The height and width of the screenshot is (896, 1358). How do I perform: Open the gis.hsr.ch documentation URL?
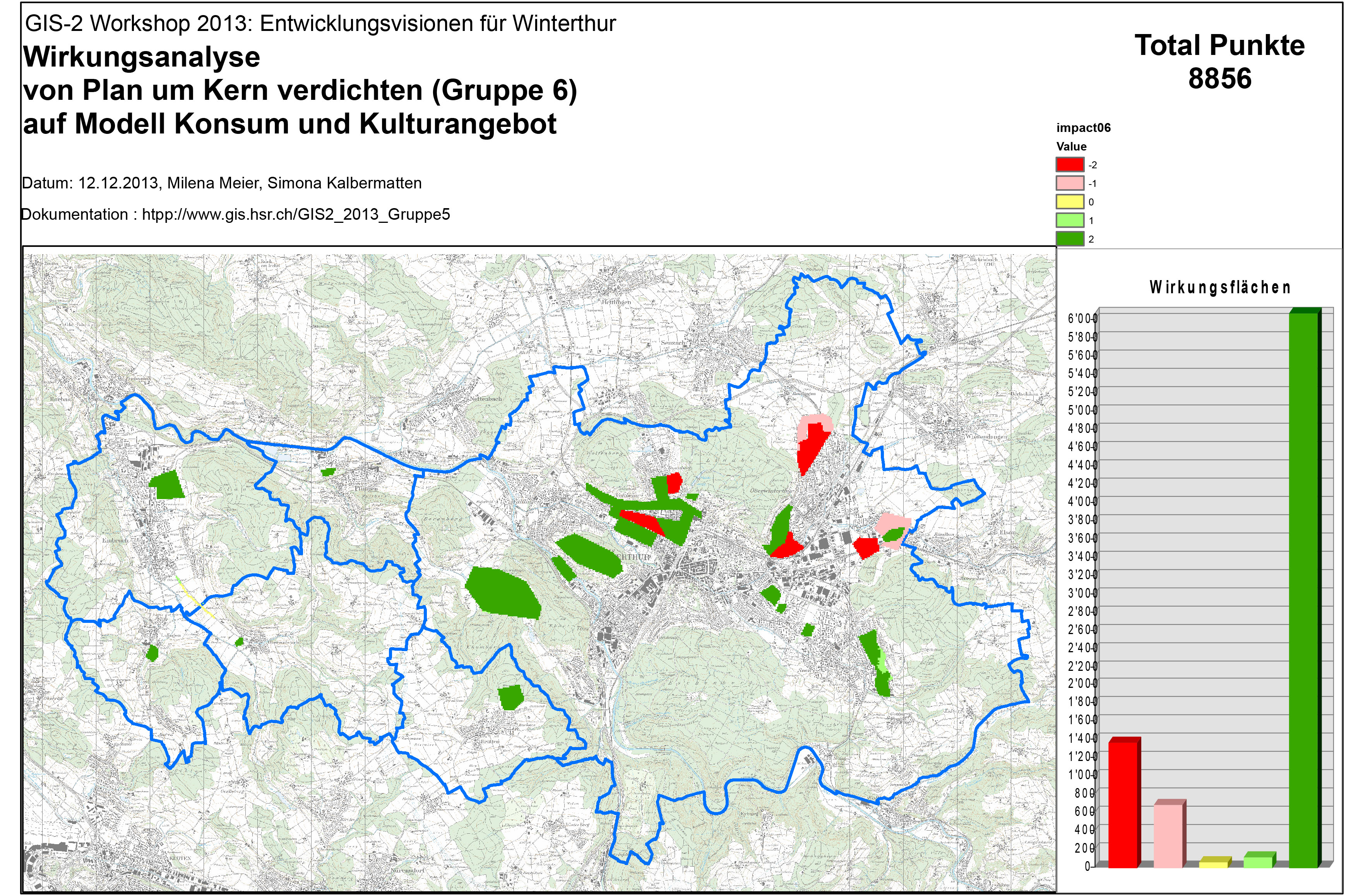pos(296,215)
